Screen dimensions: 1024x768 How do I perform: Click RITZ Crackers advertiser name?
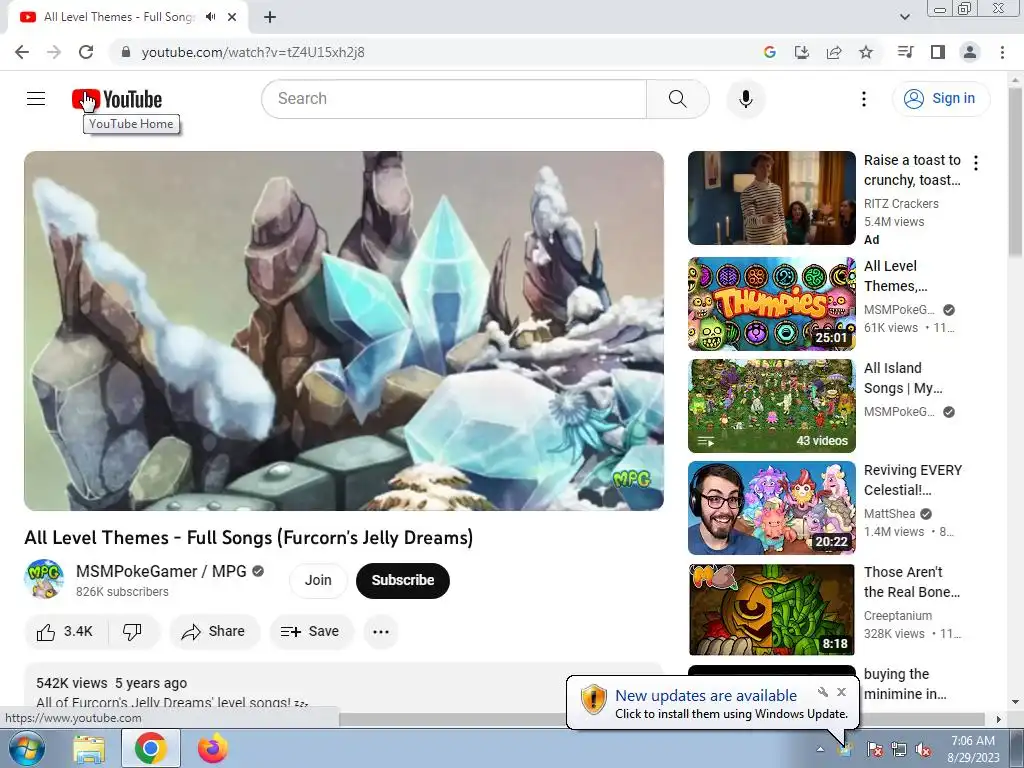tap(901, 204)
